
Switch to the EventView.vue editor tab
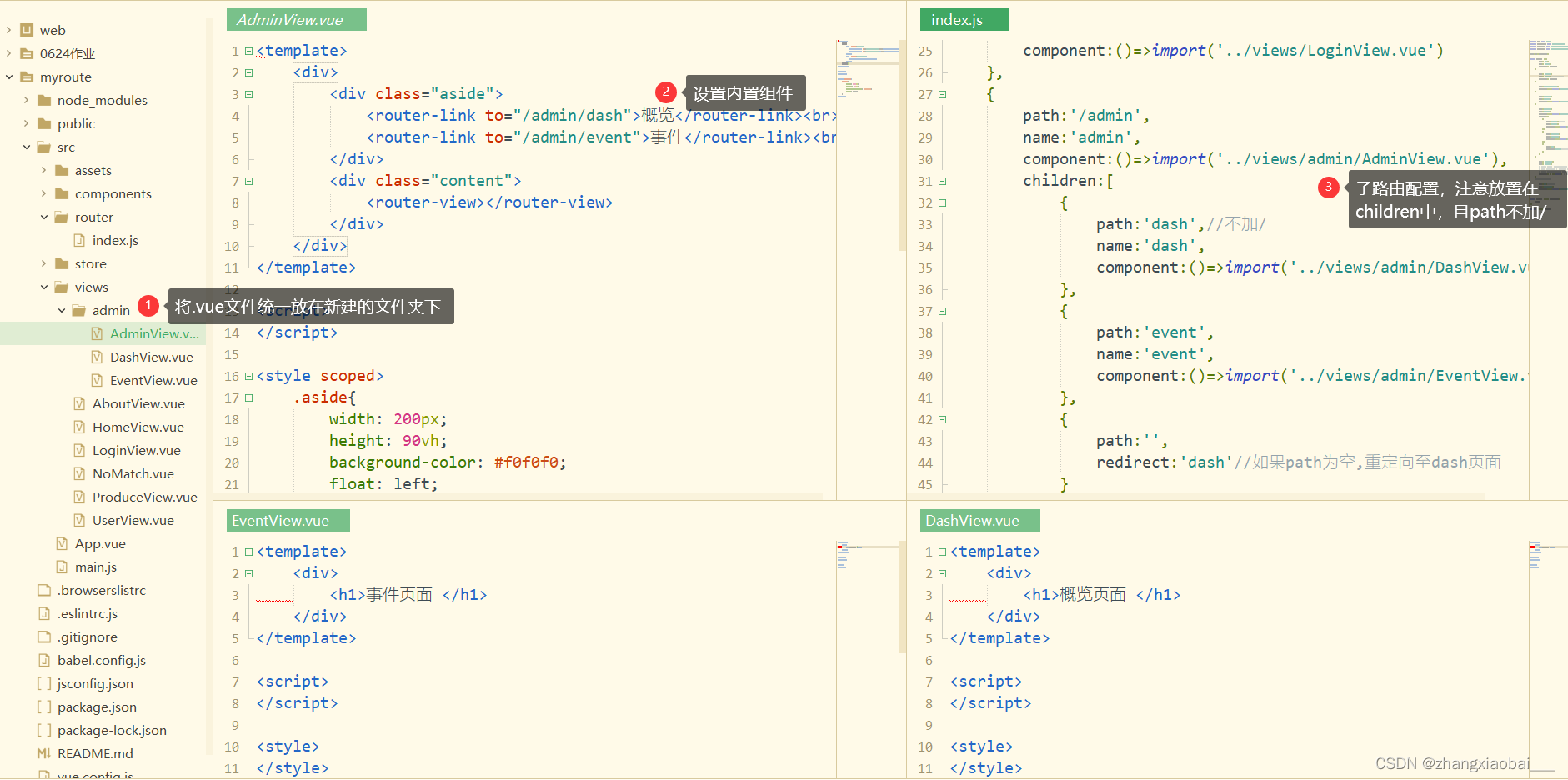288,521
